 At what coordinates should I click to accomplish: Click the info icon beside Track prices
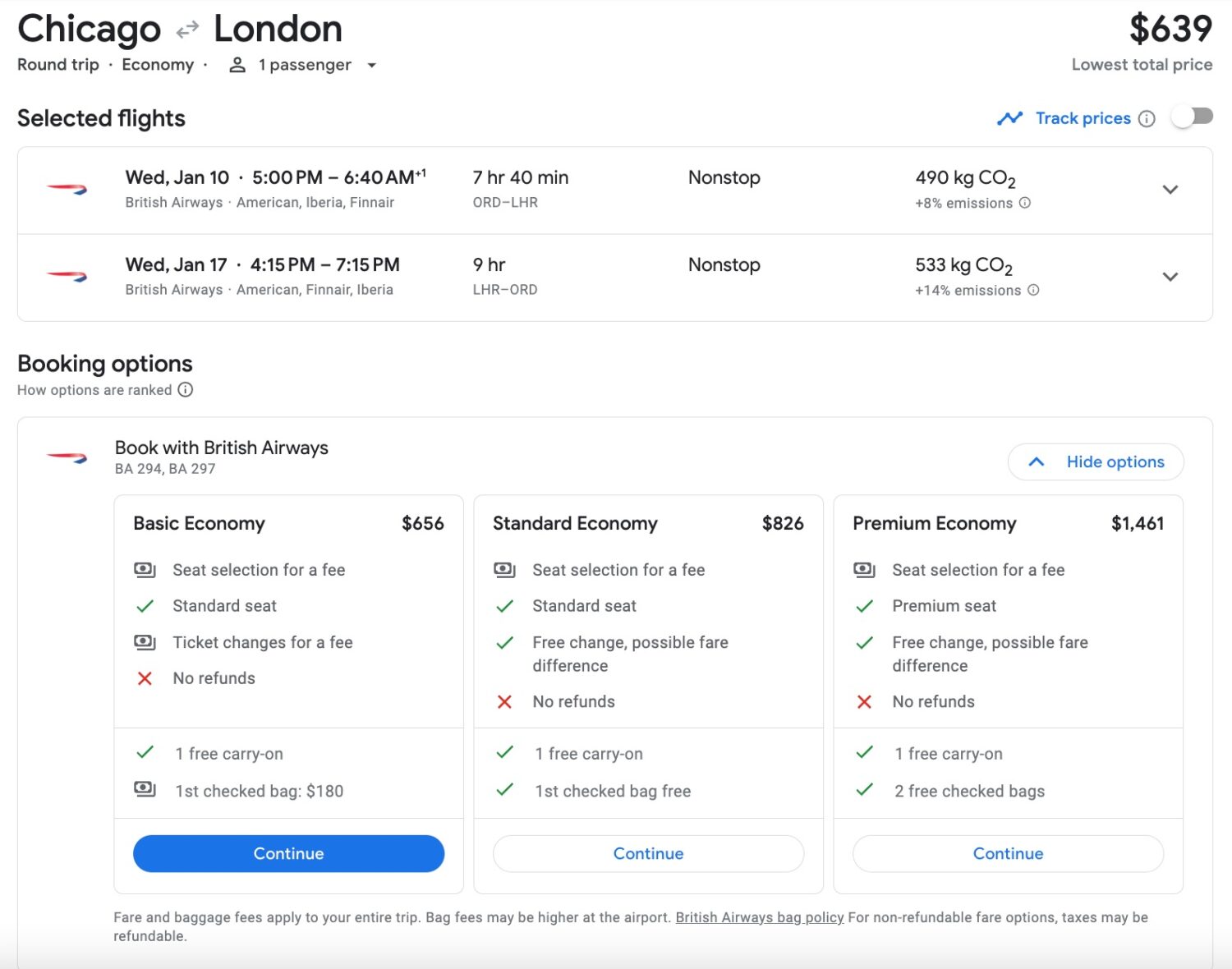pyautogui.click(x=1147, y=118)
